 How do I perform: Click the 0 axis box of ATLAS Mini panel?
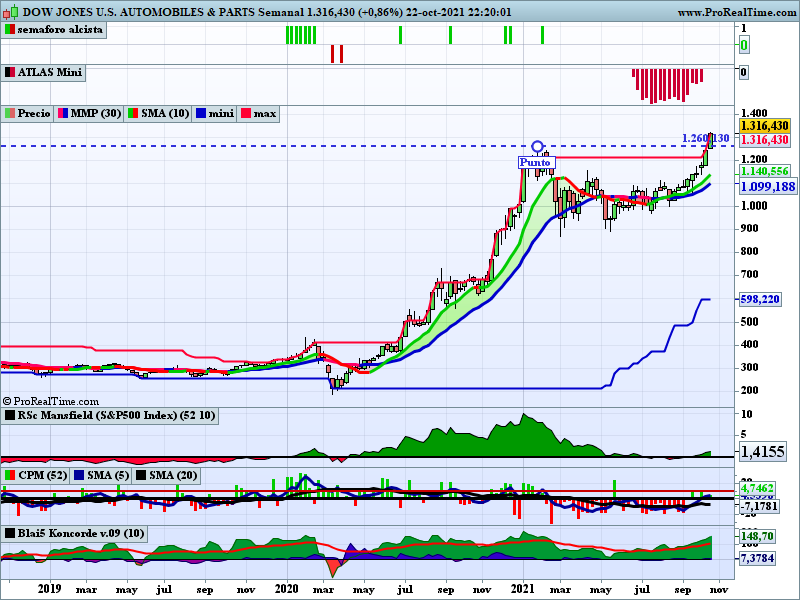[743, 72]
